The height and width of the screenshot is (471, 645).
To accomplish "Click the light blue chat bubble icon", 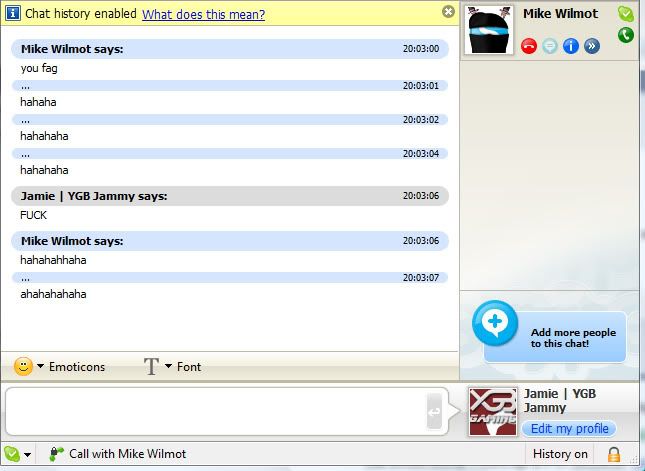I will (549, 46).
